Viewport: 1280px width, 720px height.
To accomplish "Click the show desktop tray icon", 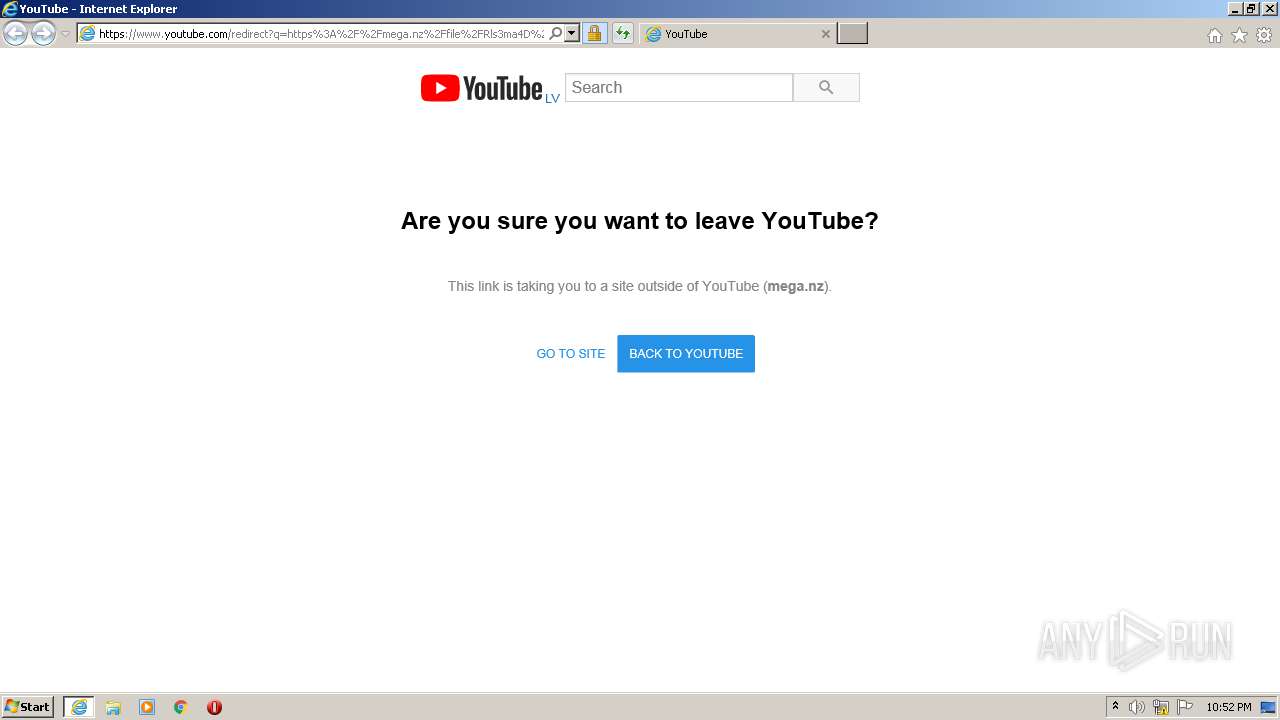I will 1269,707.
